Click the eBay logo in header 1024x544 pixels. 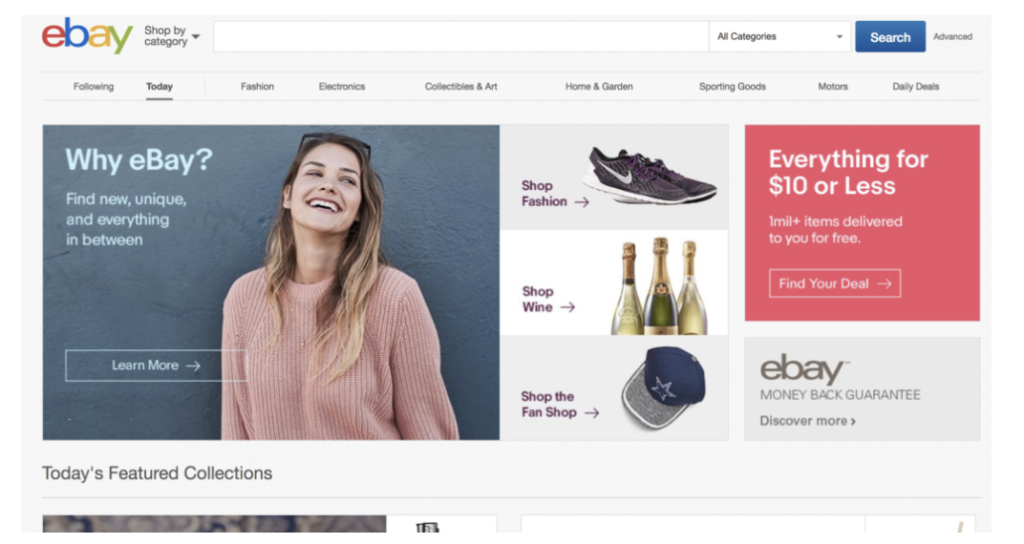pos(87,36)
